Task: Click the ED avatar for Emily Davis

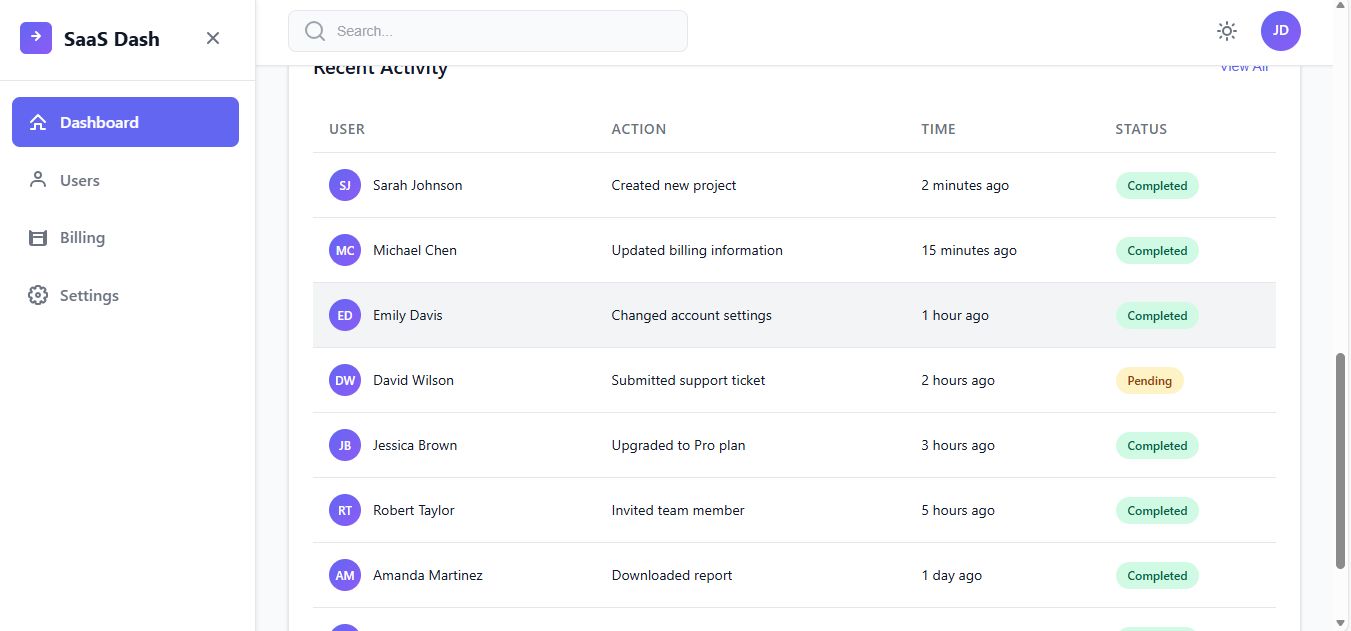Action: (x=345, y=315)
